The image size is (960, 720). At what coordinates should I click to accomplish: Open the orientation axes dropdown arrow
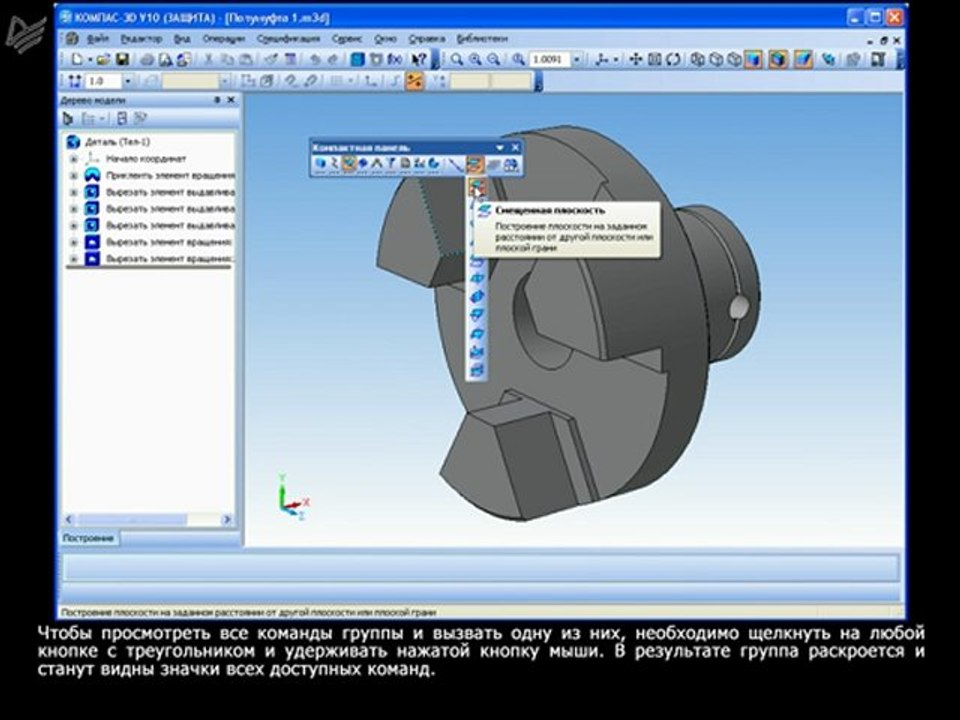pos(615,59)
